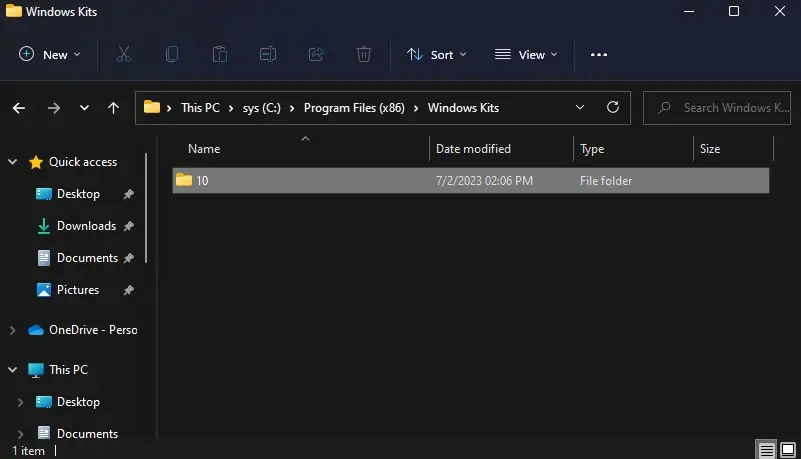
Task: Expand the OneDrive - Personal node
Action: [x=13, y=330]
